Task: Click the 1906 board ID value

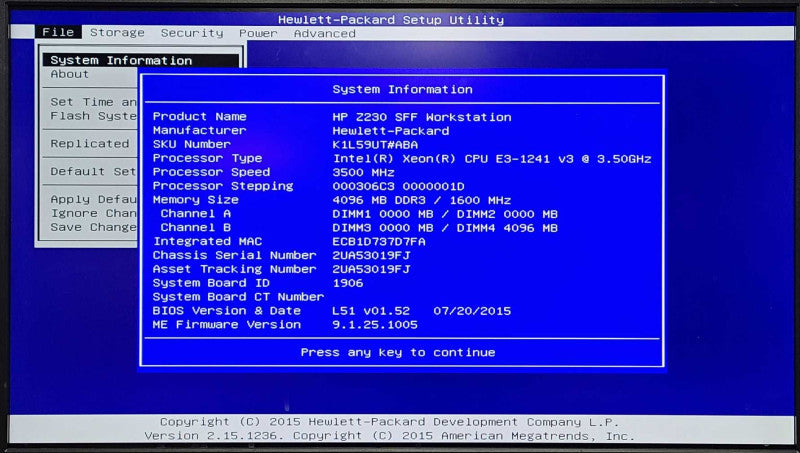Action: (348, 283)
